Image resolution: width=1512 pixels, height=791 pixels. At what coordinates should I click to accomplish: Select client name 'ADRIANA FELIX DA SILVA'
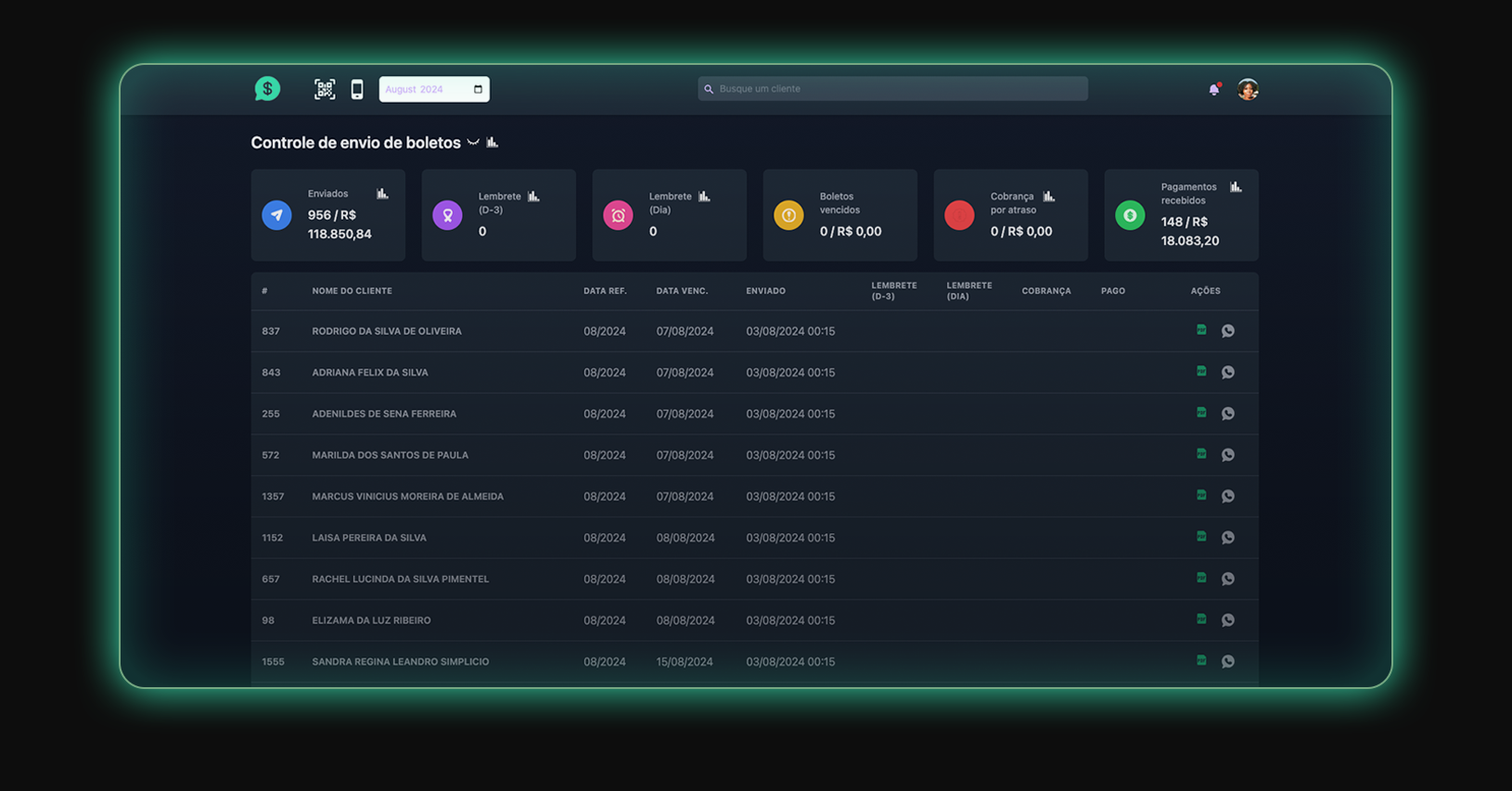[x=370, y=373]
